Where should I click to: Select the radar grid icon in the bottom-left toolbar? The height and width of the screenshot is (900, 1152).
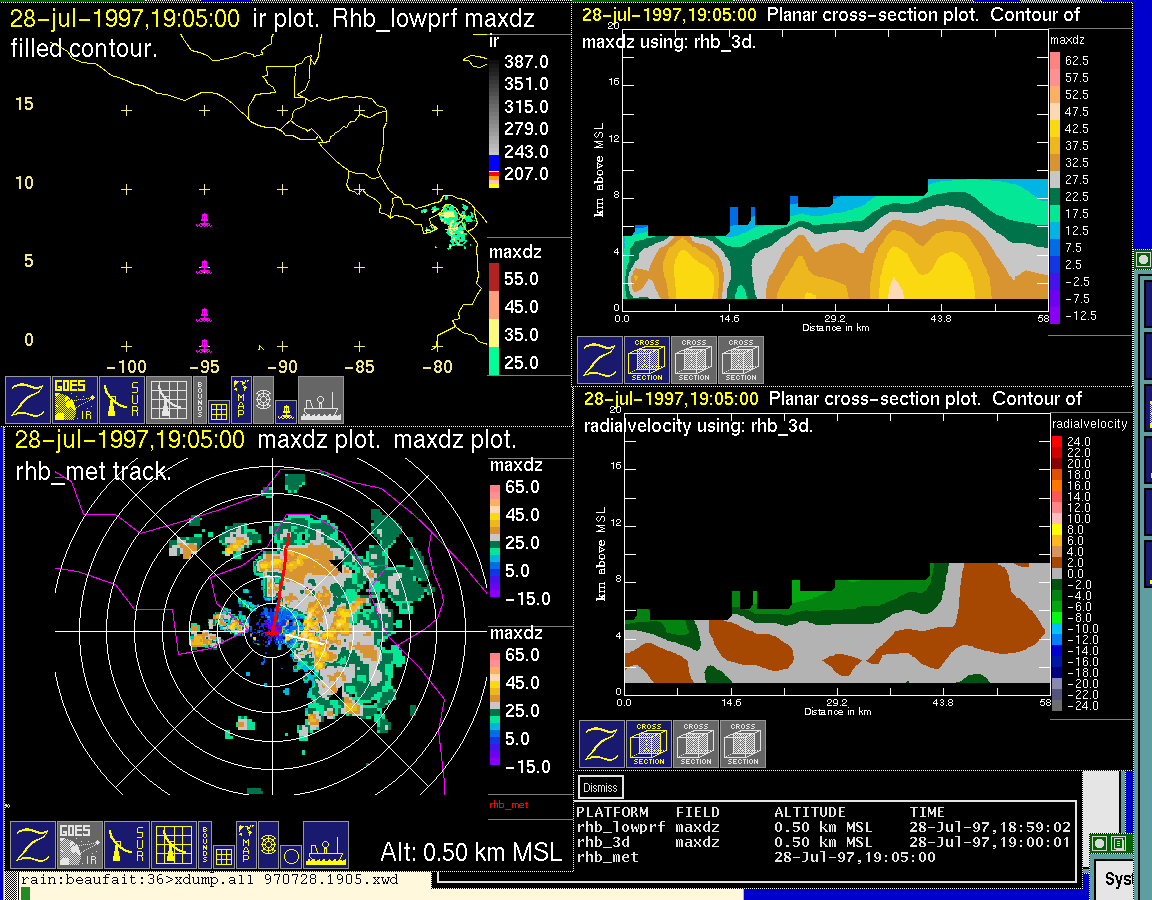pos(173,846)
